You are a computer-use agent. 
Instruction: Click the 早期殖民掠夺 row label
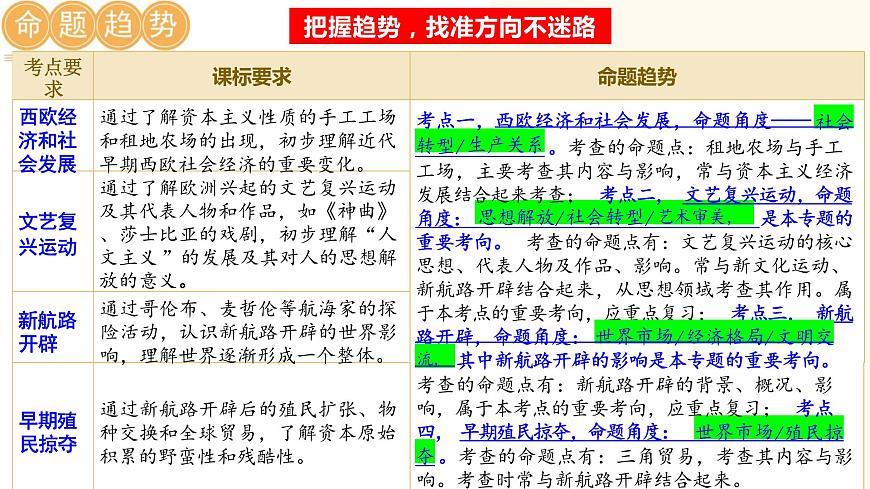coord(48,432)
